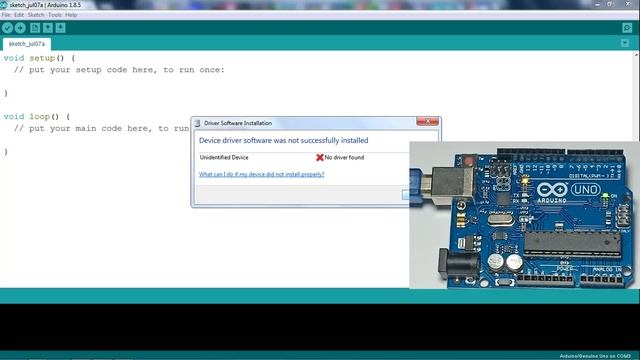Click the Arduino app icon in title bar
This screenshot has height=360, width=640.
(4, 5)
